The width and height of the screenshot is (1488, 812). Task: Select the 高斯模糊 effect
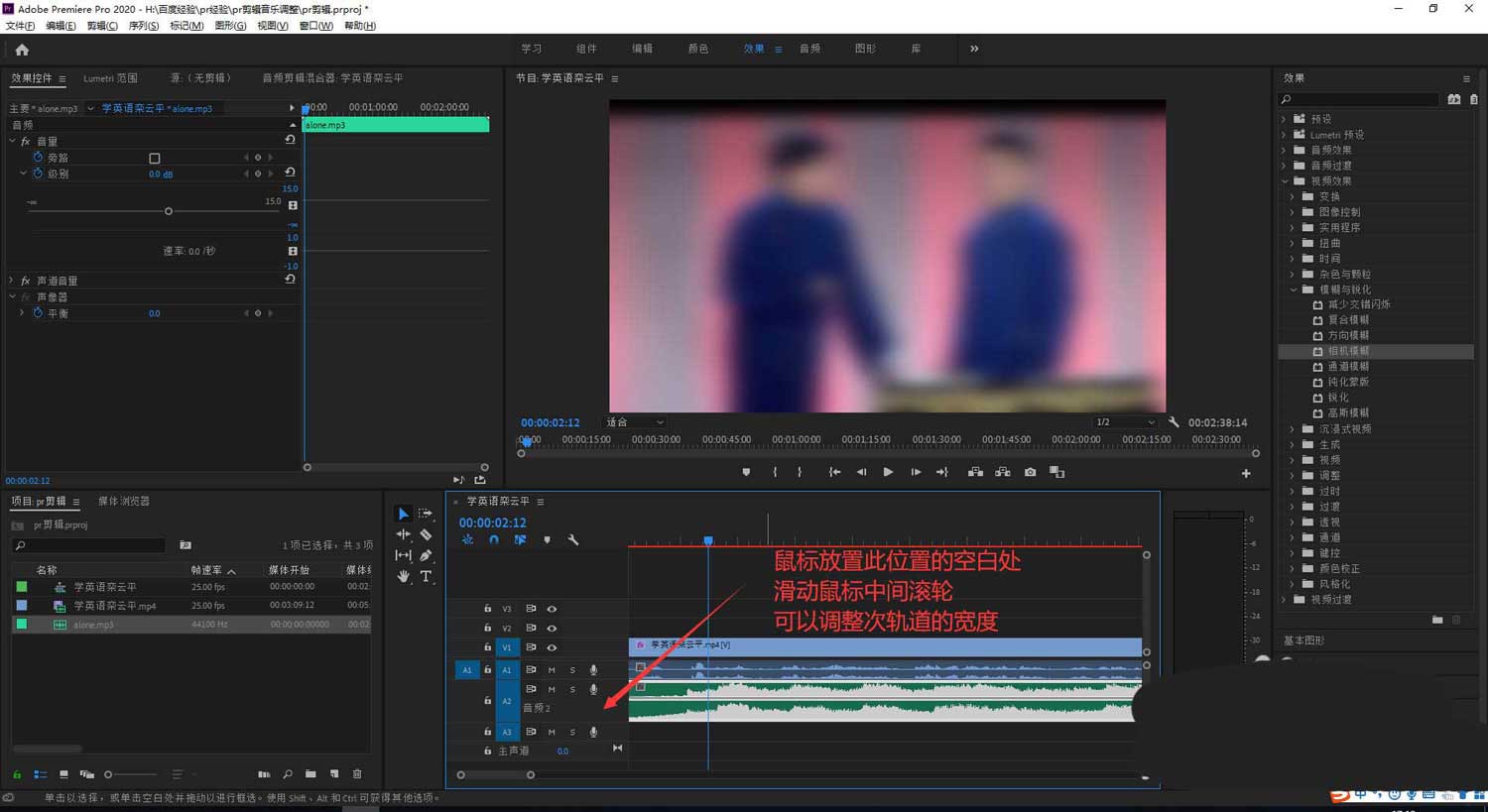coord(1348,412)
